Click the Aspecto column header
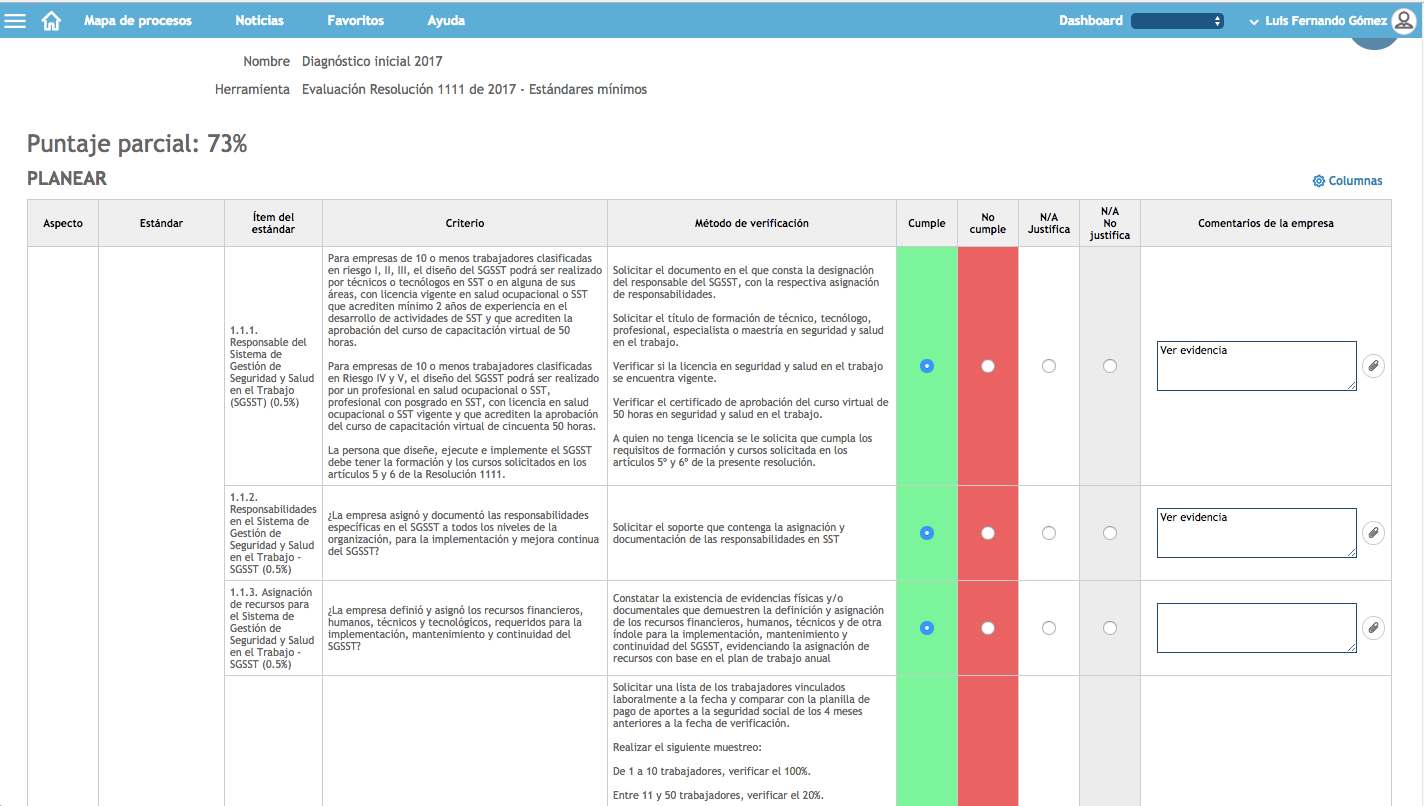 point(63,223)
